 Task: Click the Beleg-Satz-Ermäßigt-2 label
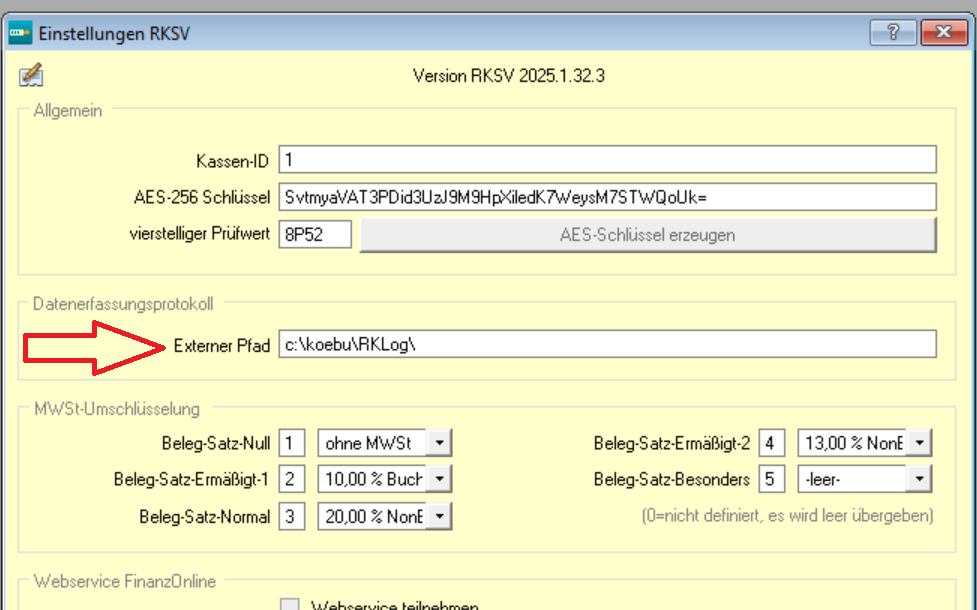coord(672,444)
